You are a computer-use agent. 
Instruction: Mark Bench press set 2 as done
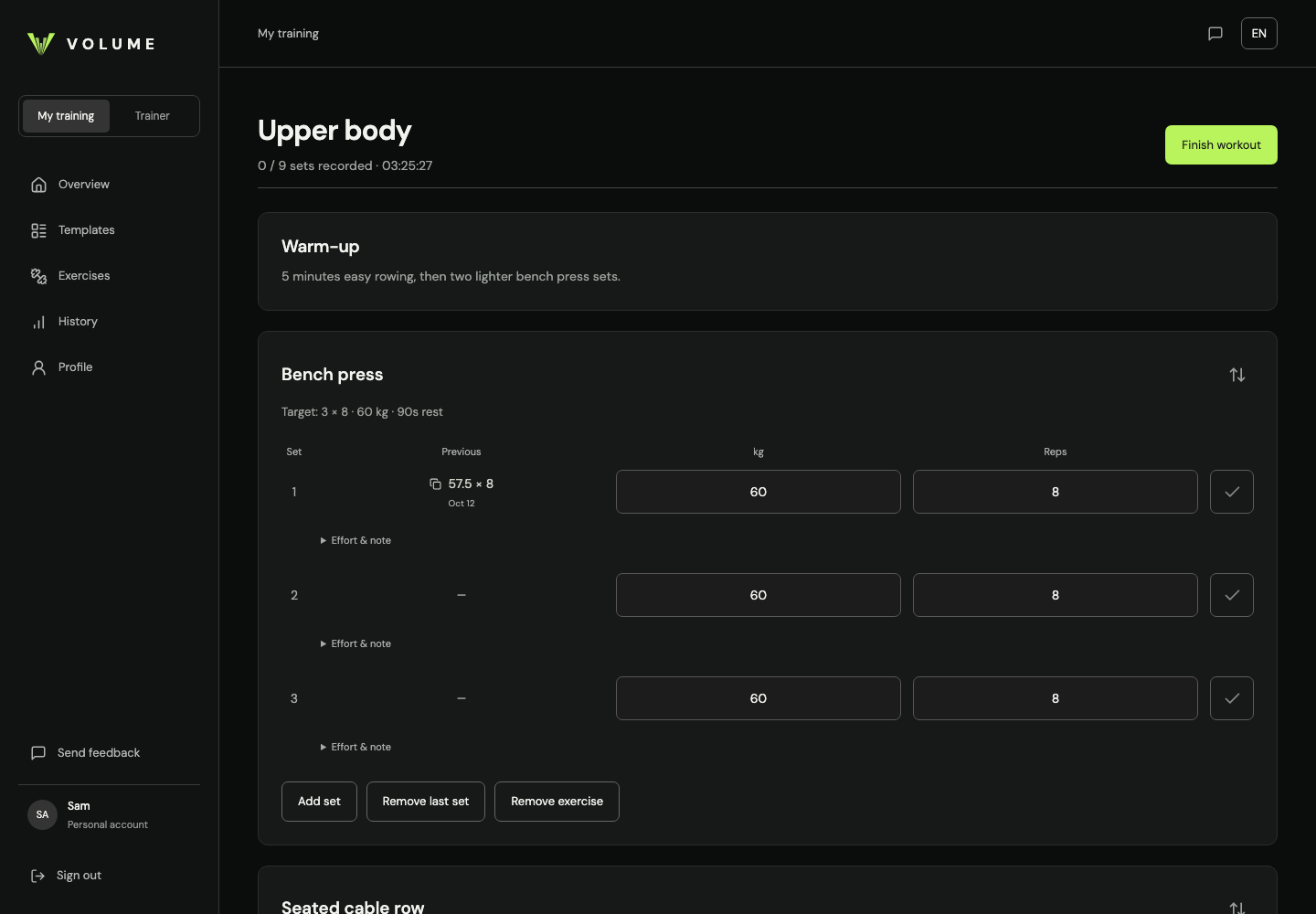coord(1232,595)
